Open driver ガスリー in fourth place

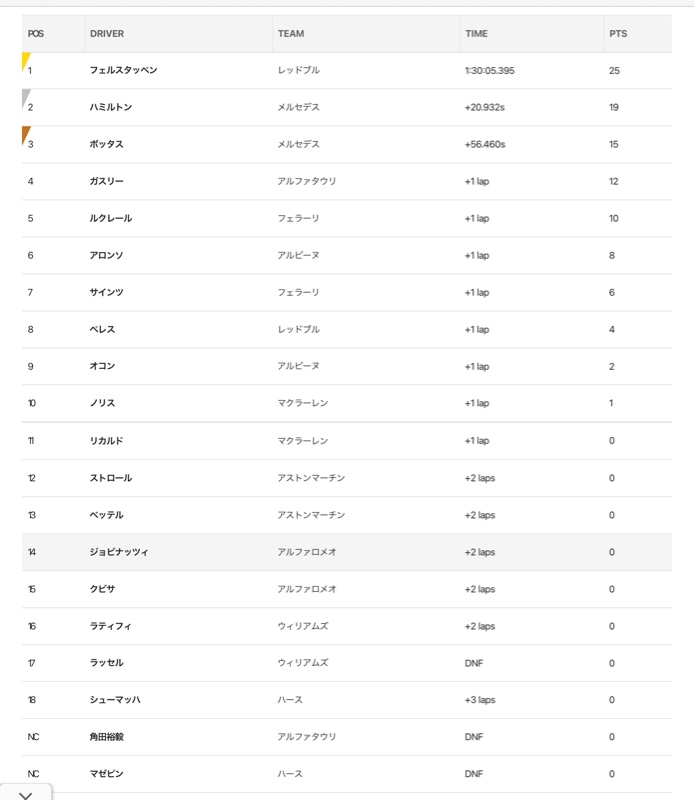coord(107,181)
